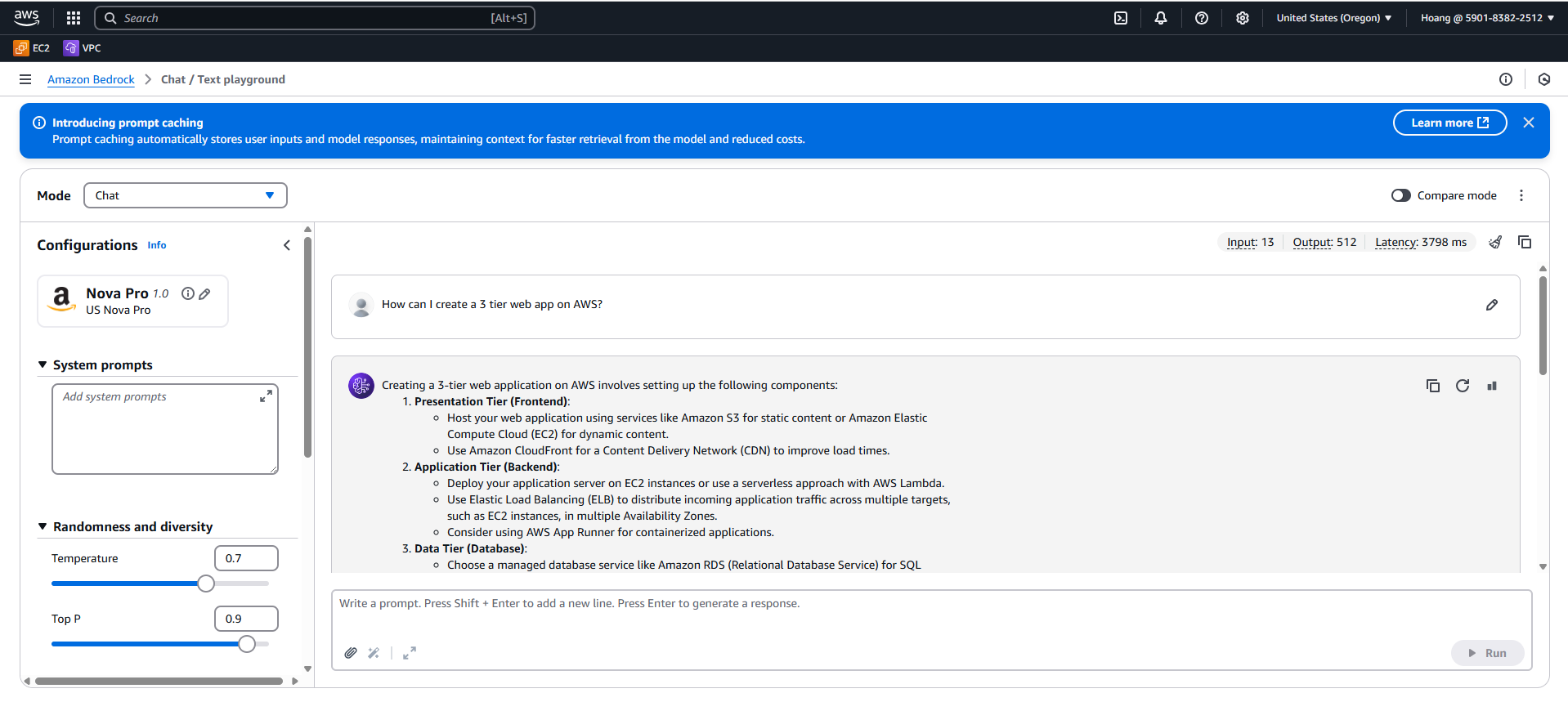The height and width of the screenshot is (711, 1568).
Task: View Nova Pro model info icon
Action: [x=188, y=293]
